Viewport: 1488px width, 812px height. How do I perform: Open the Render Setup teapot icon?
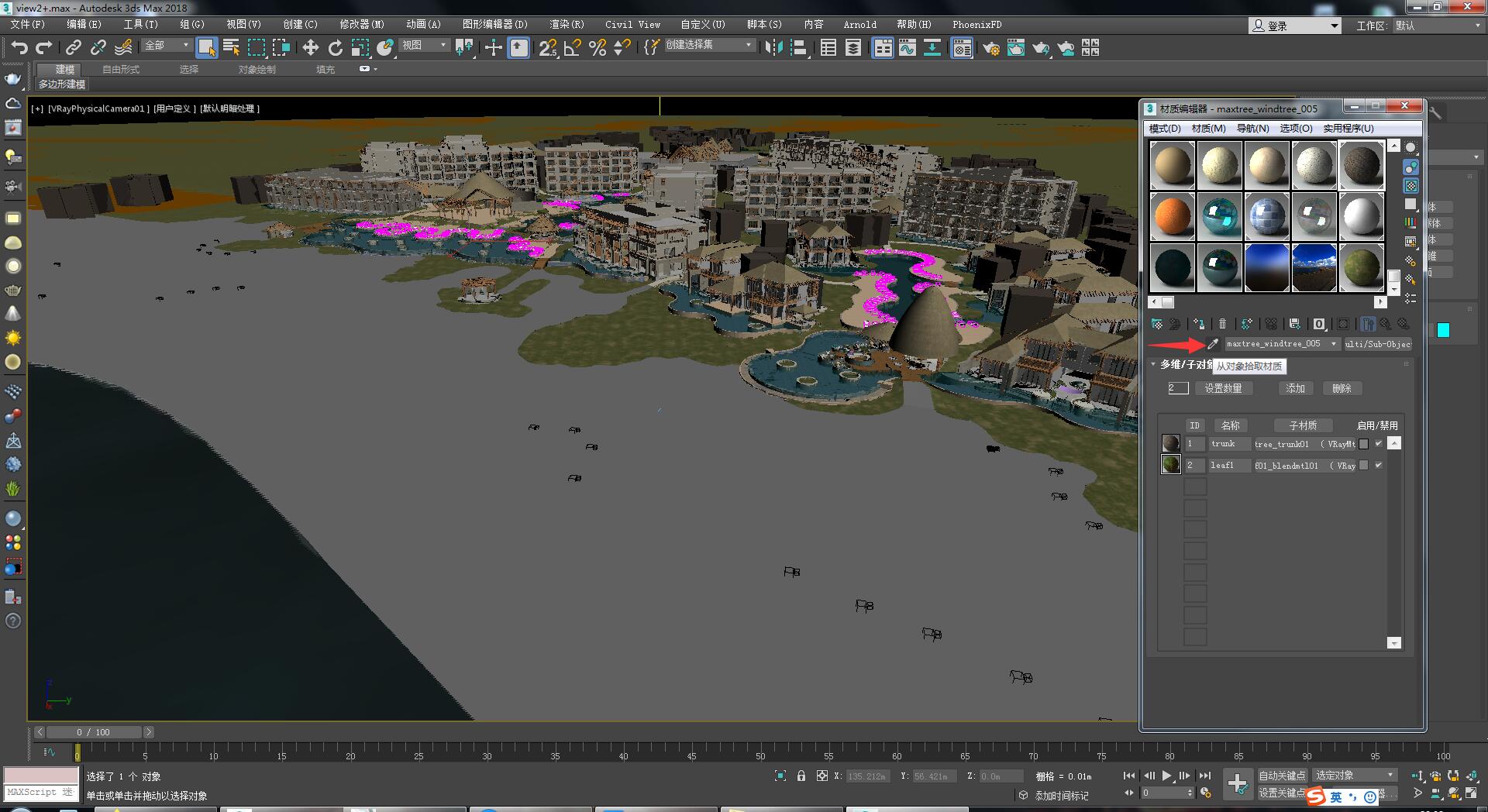[990, 48]
